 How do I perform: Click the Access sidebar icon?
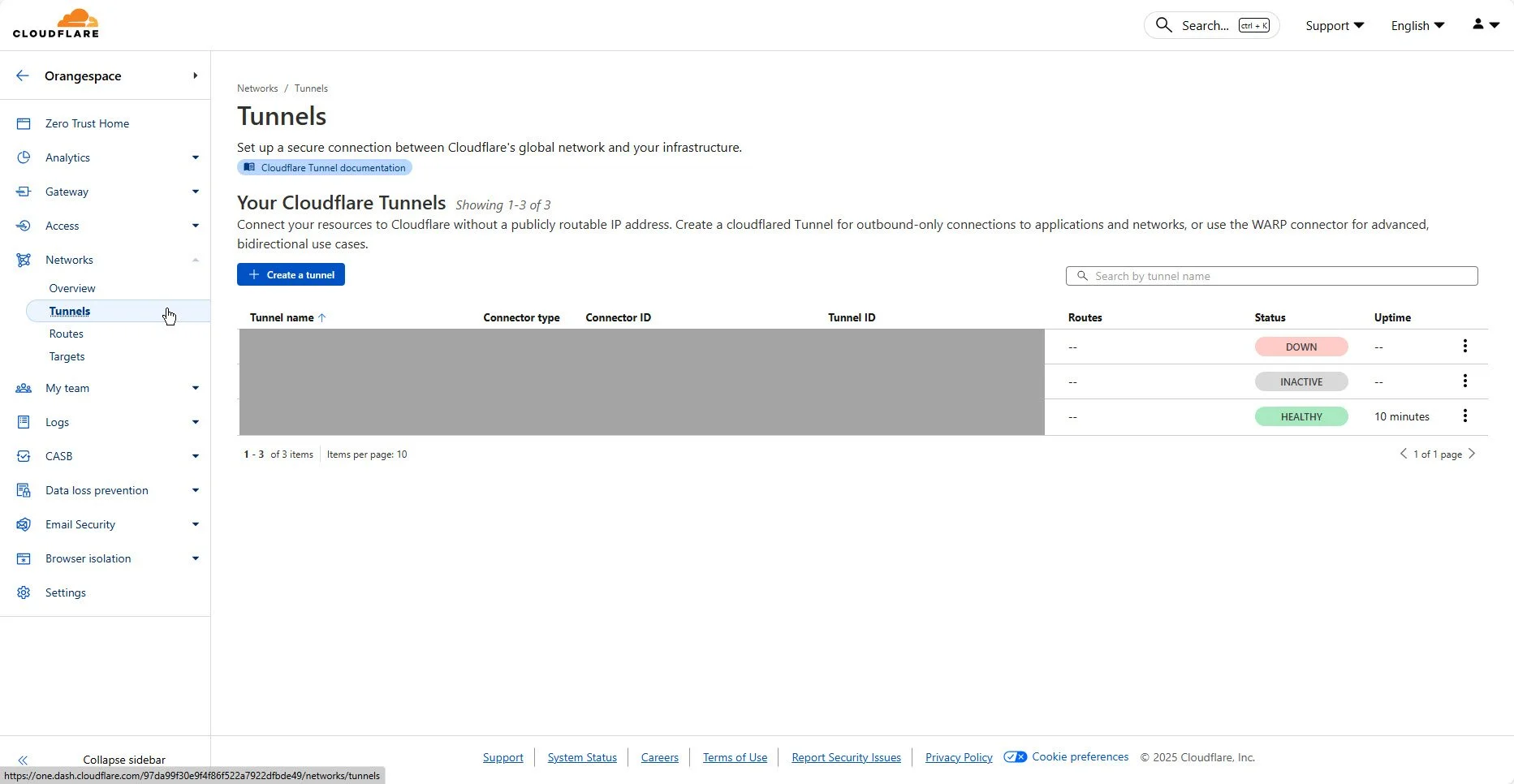pos(24,226)
